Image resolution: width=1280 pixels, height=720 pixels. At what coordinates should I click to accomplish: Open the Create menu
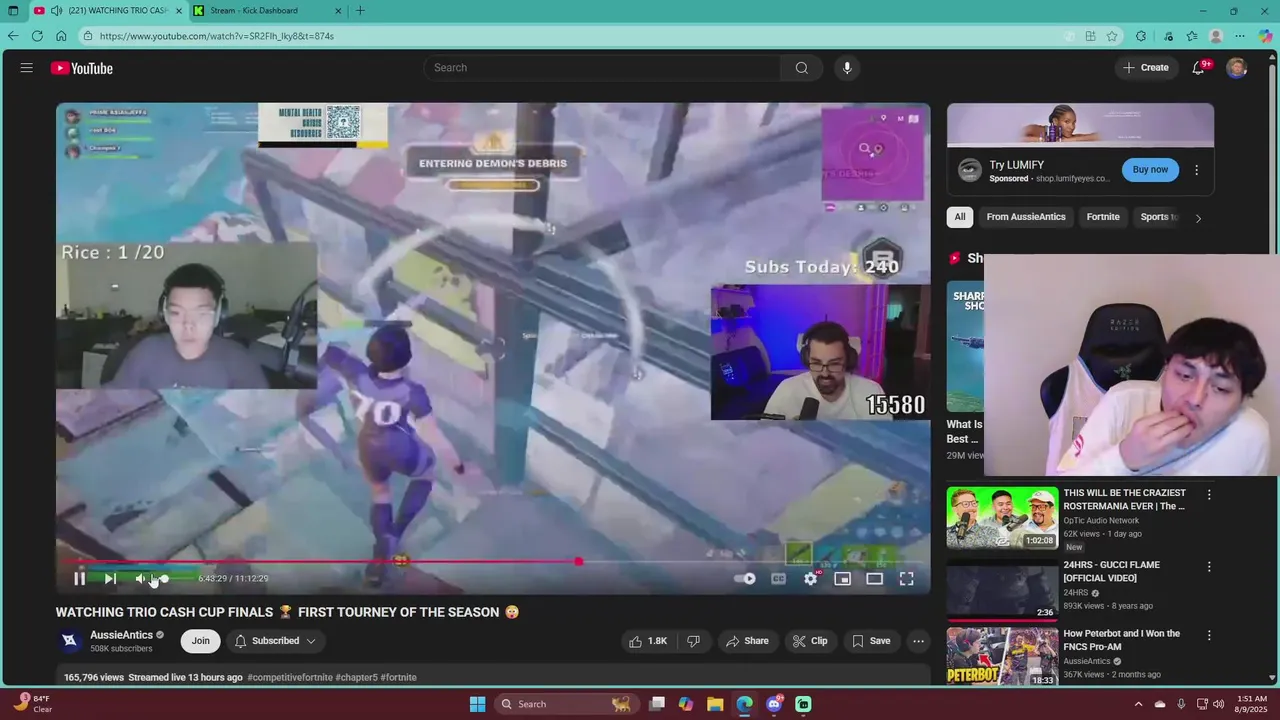[1146, 68]
